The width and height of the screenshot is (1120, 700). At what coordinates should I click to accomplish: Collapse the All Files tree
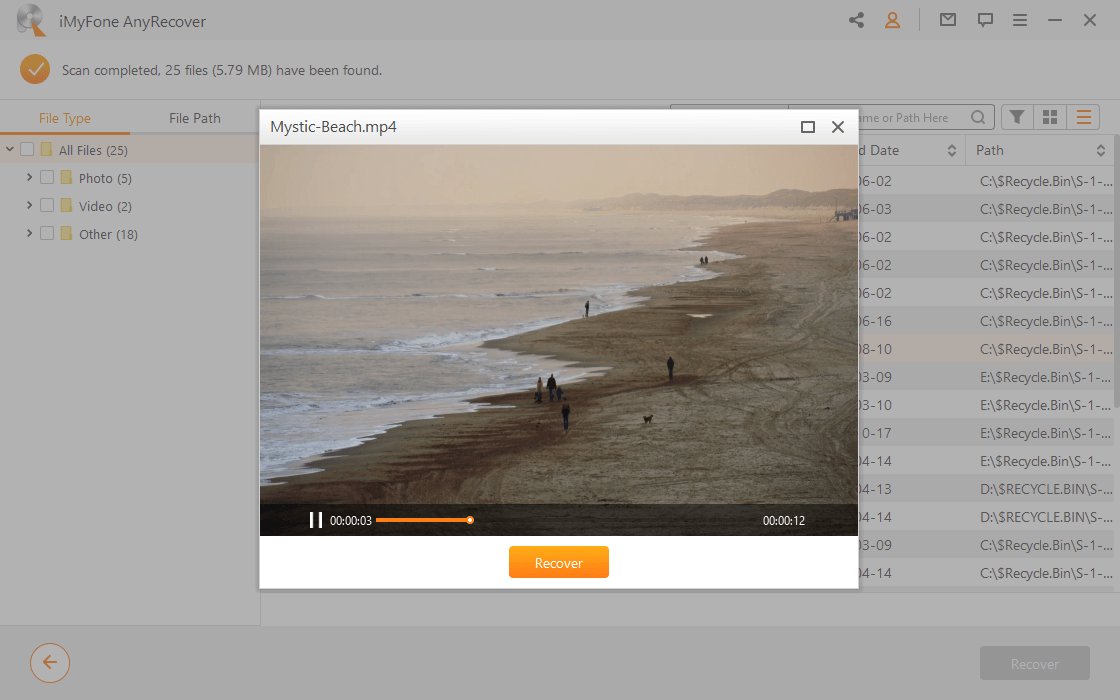point(10,148)
